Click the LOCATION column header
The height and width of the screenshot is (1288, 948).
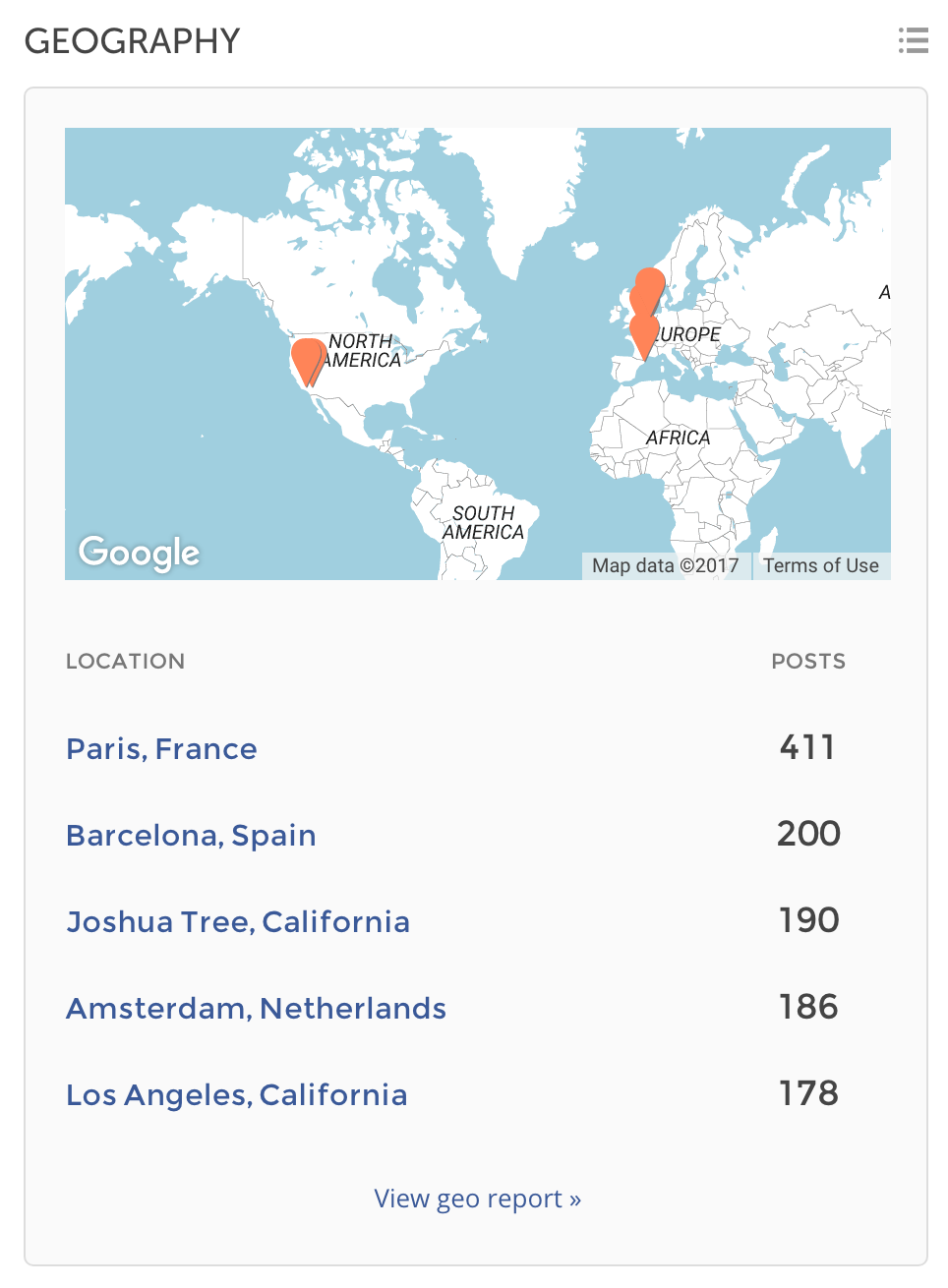tap(125, 661)
